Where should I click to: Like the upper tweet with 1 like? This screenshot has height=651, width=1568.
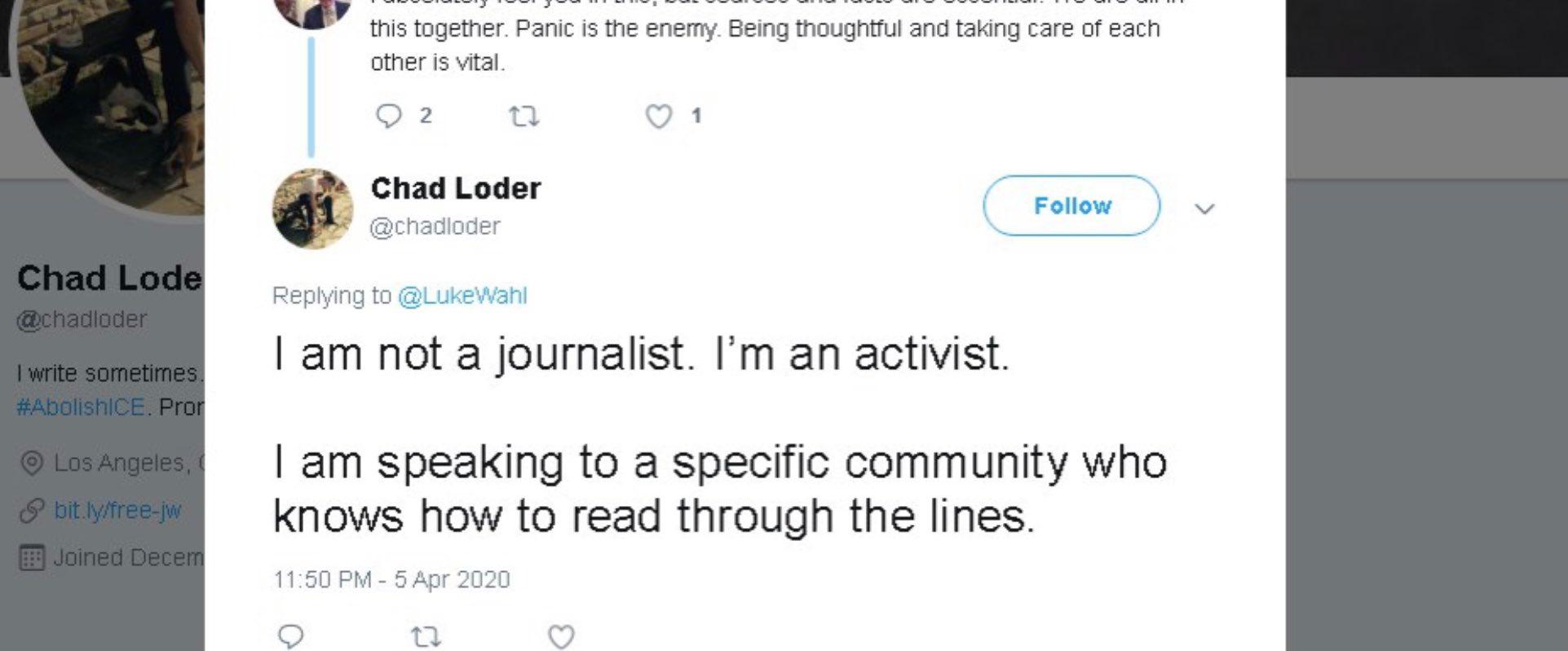pyautogui.click(x=658, y=117)
